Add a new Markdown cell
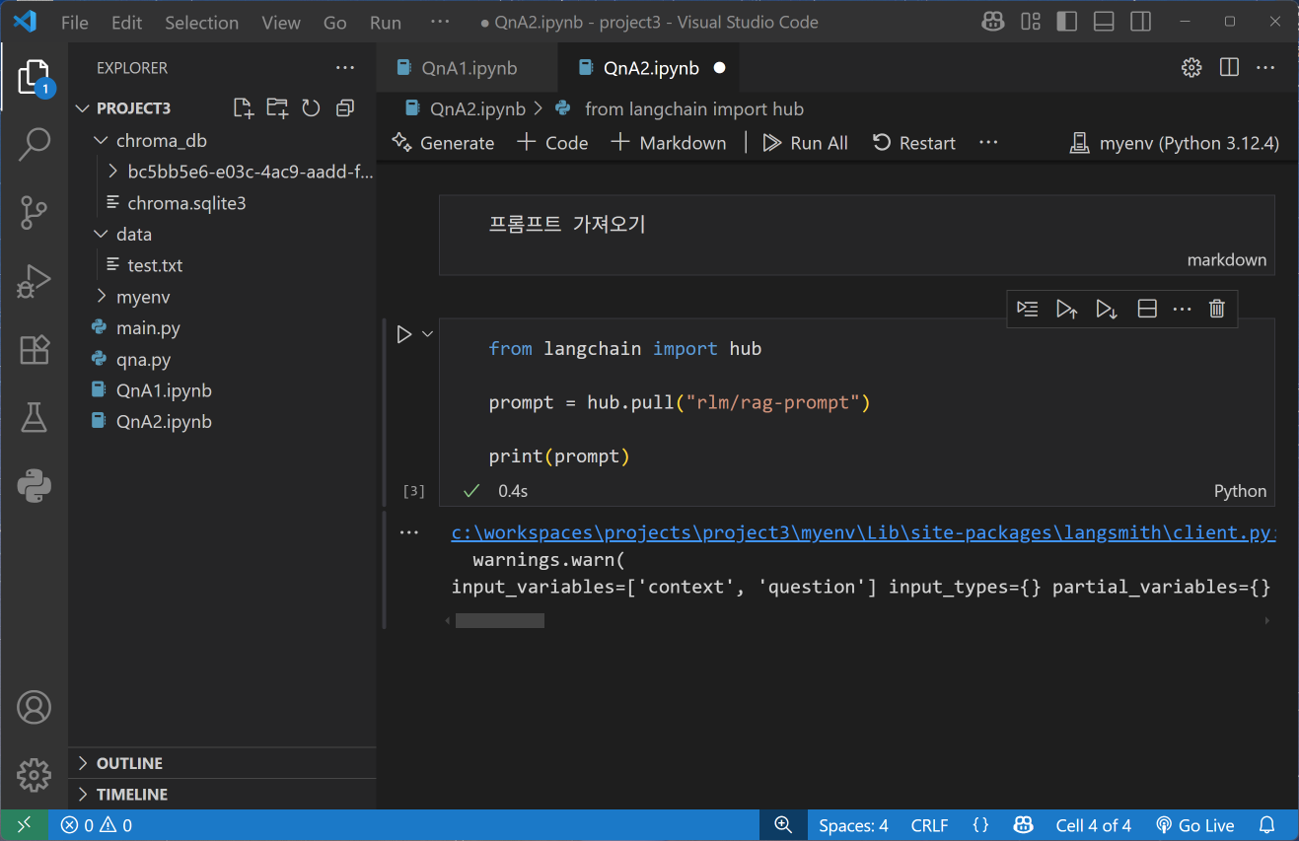 click(x=669, y=143)
